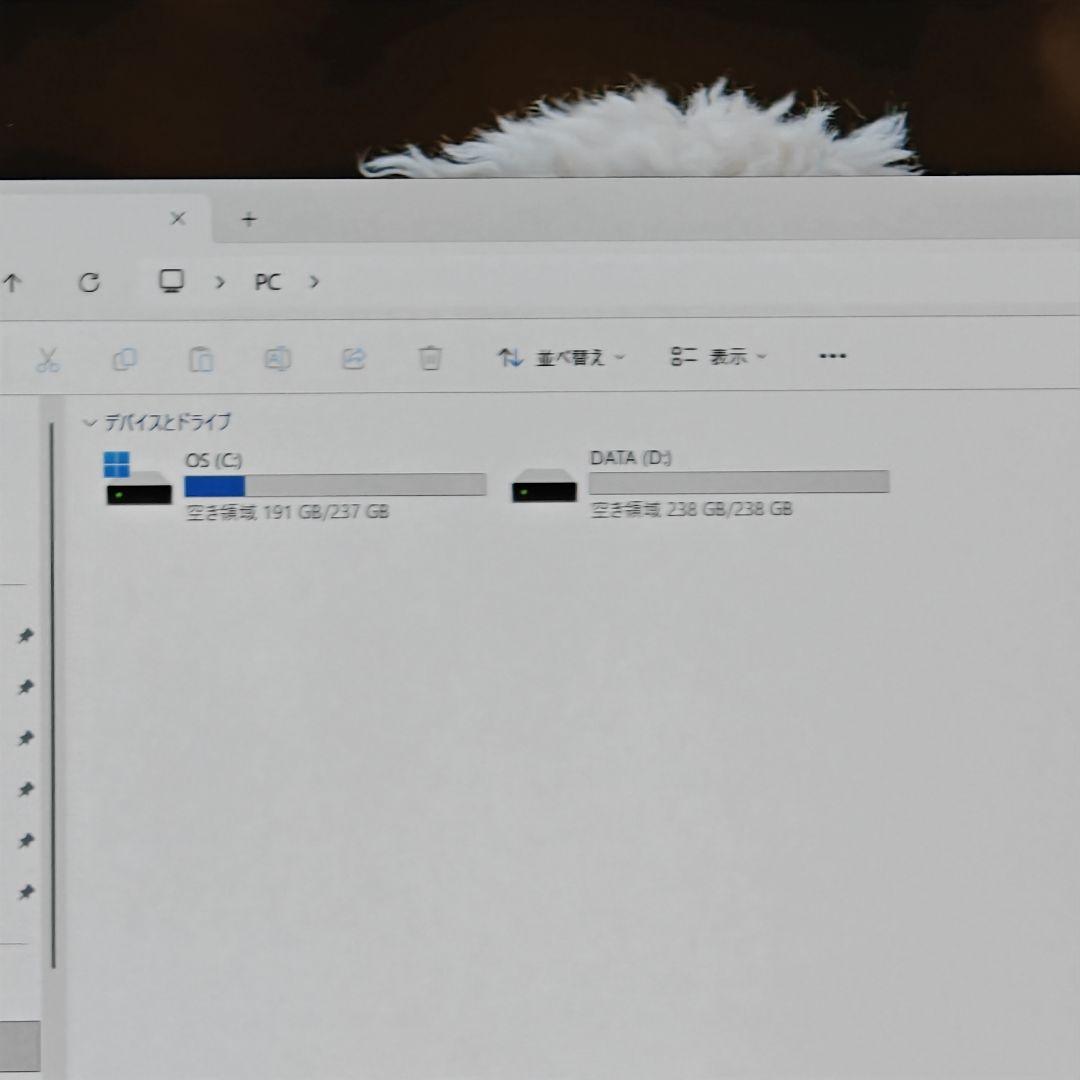Go up one folder level arrow

[12, 283]
